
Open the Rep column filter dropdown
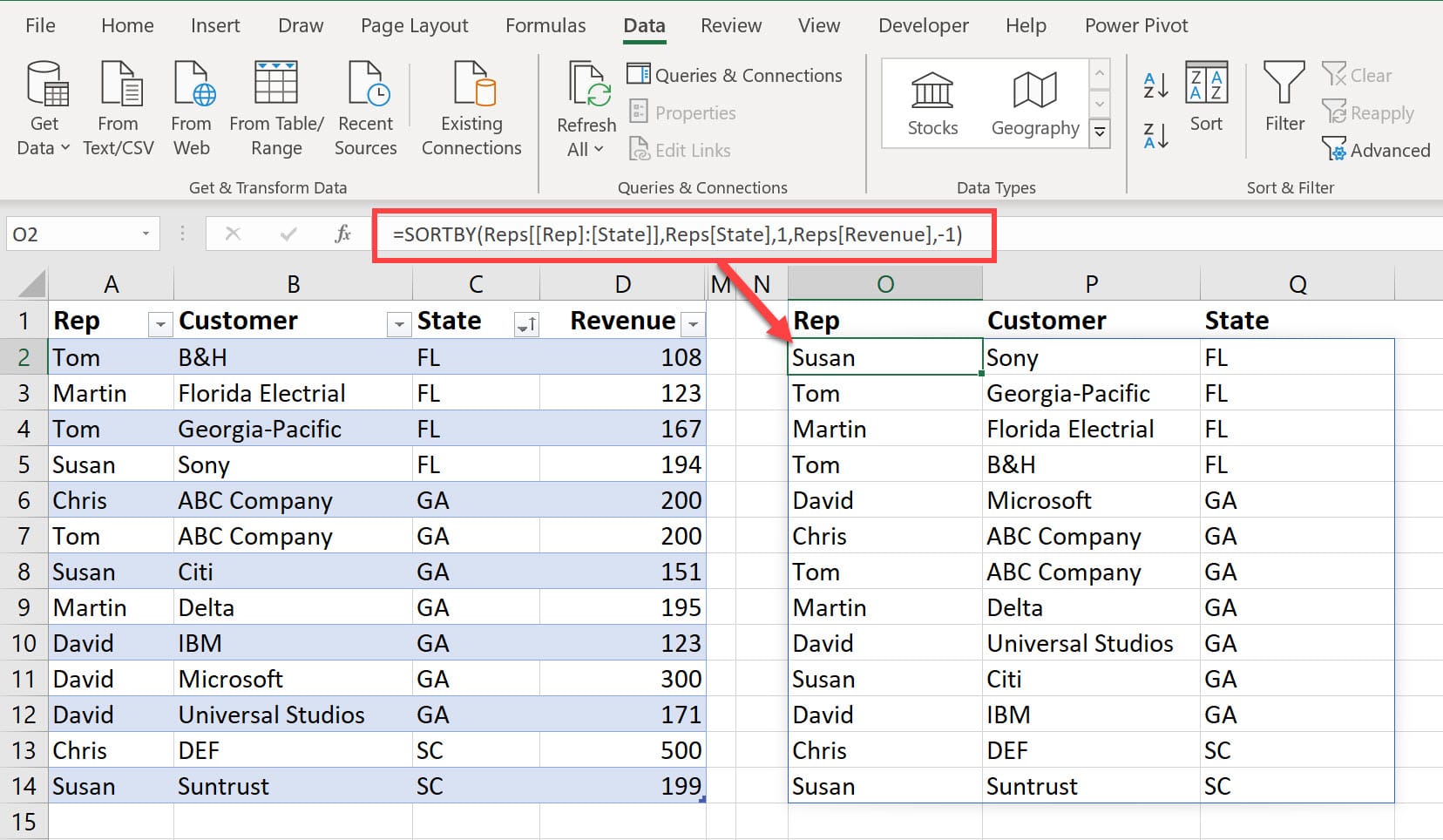click(159, 325)
